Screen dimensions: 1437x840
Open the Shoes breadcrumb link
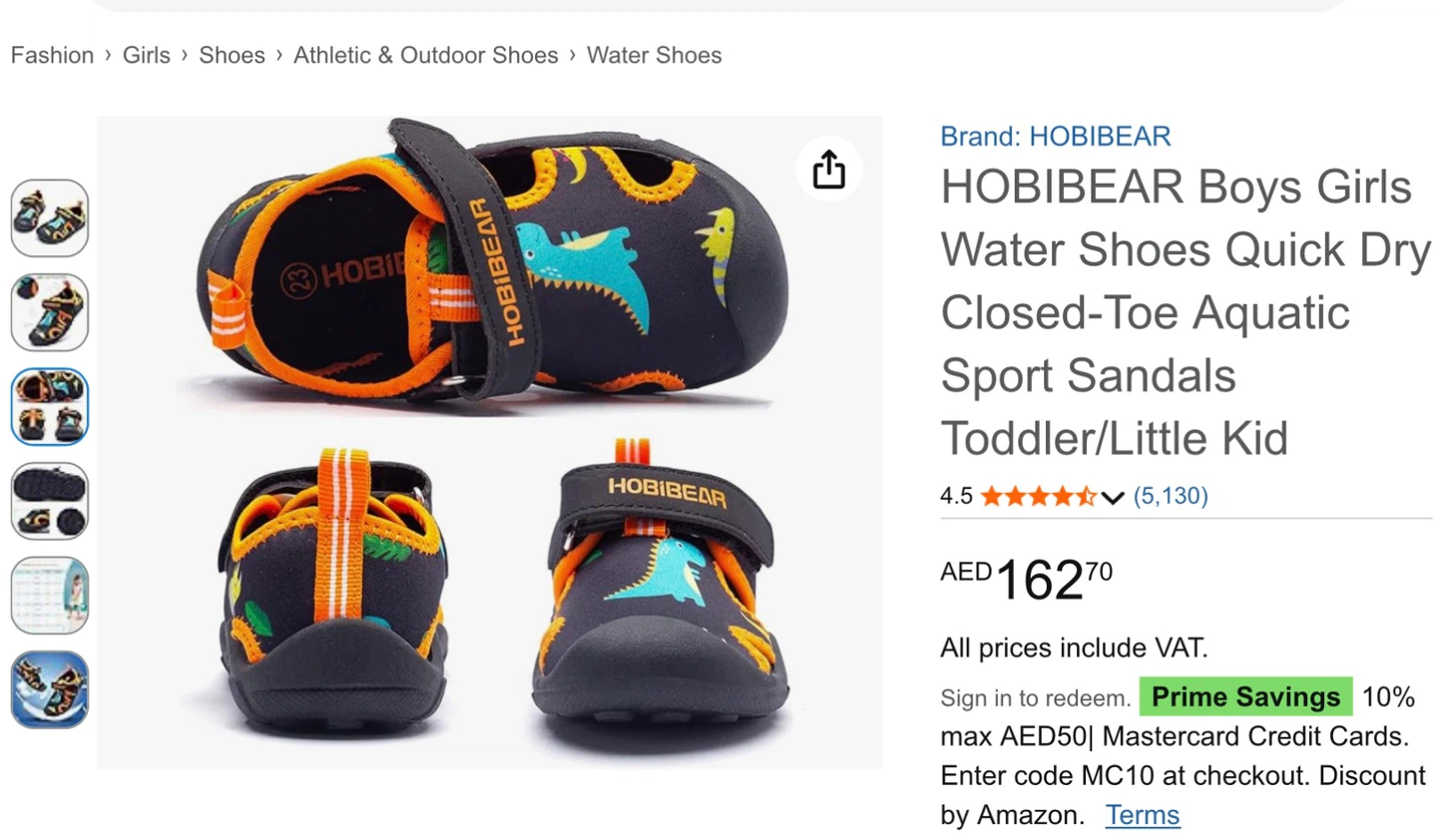point(232,55)
